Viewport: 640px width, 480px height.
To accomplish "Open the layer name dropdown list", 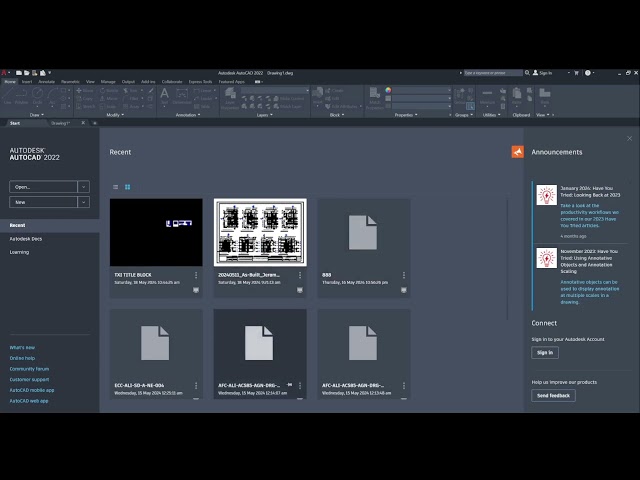I will pos(275,90).
